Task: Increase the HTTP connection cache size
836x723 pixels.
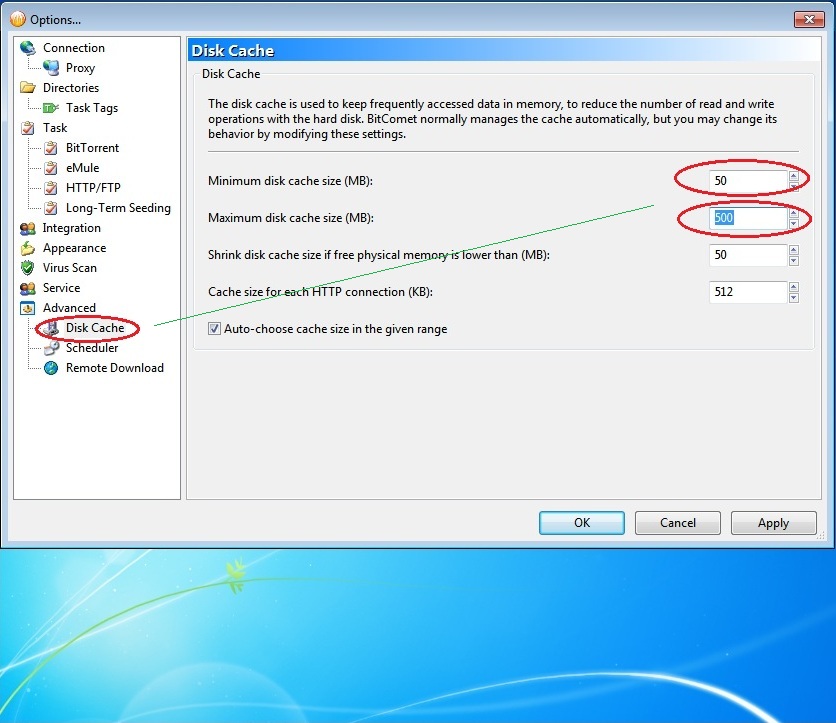Action: [x=794, y=287]
